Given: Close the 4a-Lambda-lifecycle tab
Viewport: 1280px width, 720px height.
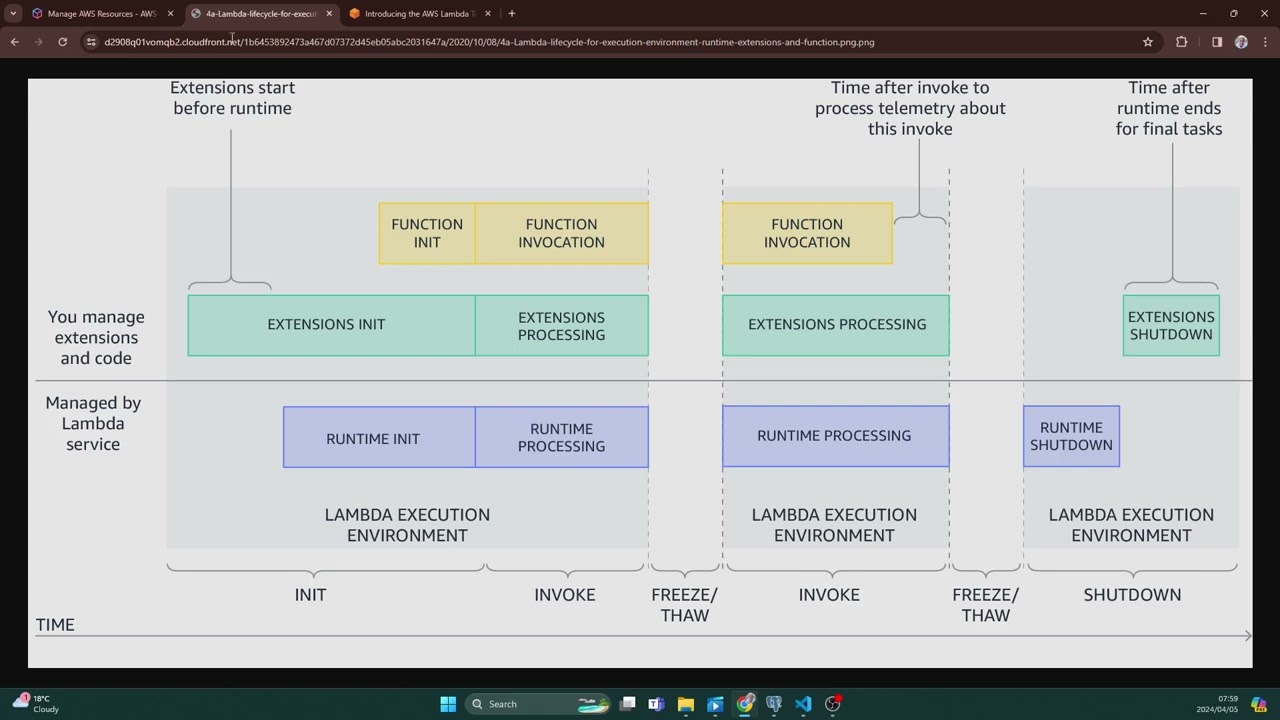Looking at the screenshot, I should pyautogui.click(x=329, y=14).
